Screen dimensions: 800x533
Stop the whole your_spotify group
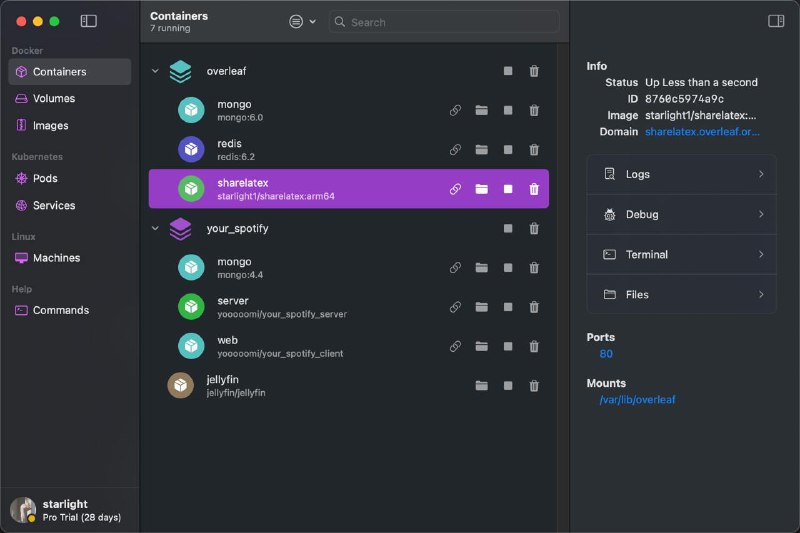(508, 229)
